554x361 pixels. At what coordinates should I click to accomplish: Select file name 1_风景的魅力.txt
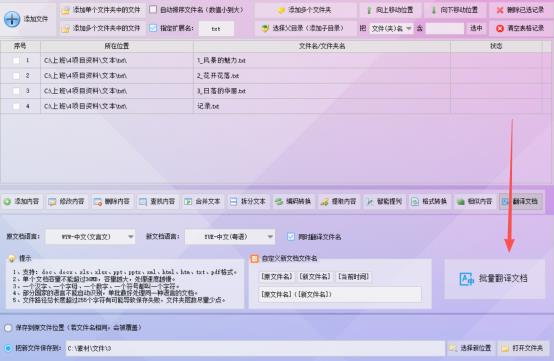[221, 60]
